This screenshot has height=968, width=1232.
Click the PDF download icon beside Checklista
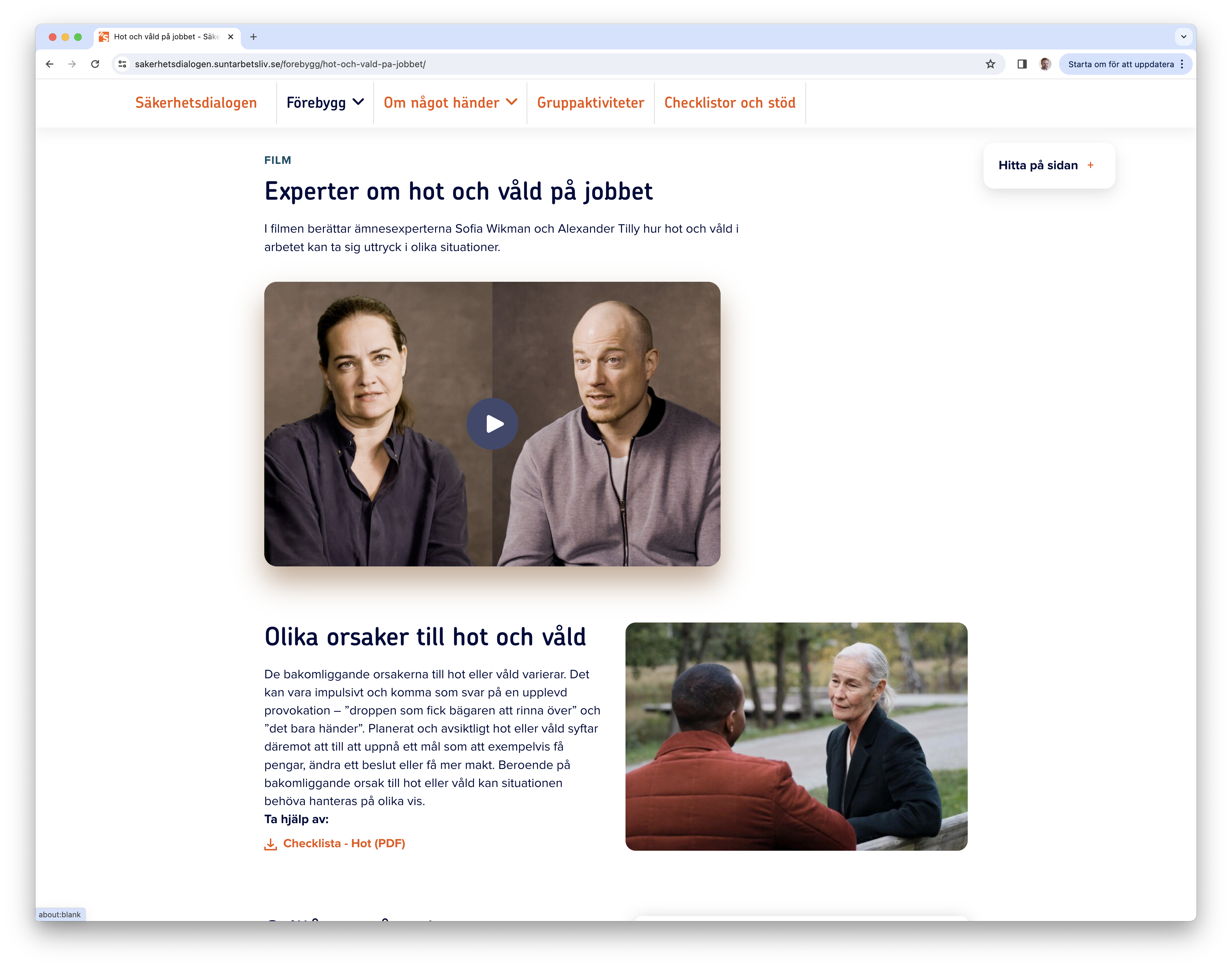(x=271, y=844)
